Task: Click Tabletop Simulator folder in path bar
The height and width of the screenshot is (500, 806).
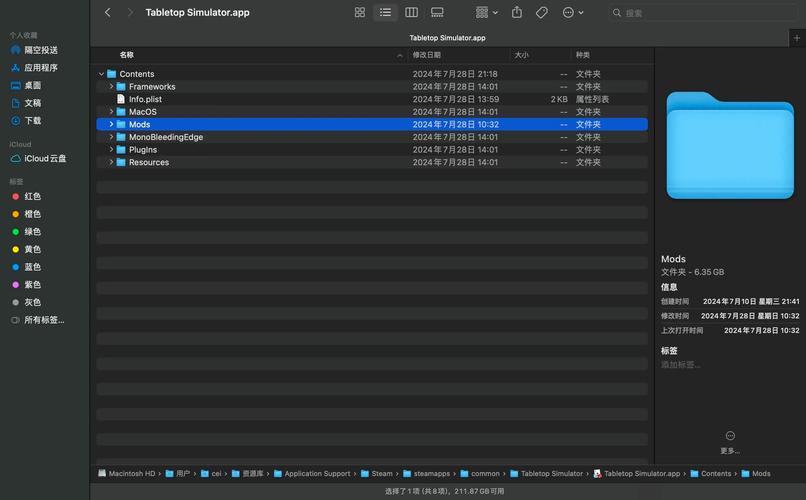Action: point(546,473)
